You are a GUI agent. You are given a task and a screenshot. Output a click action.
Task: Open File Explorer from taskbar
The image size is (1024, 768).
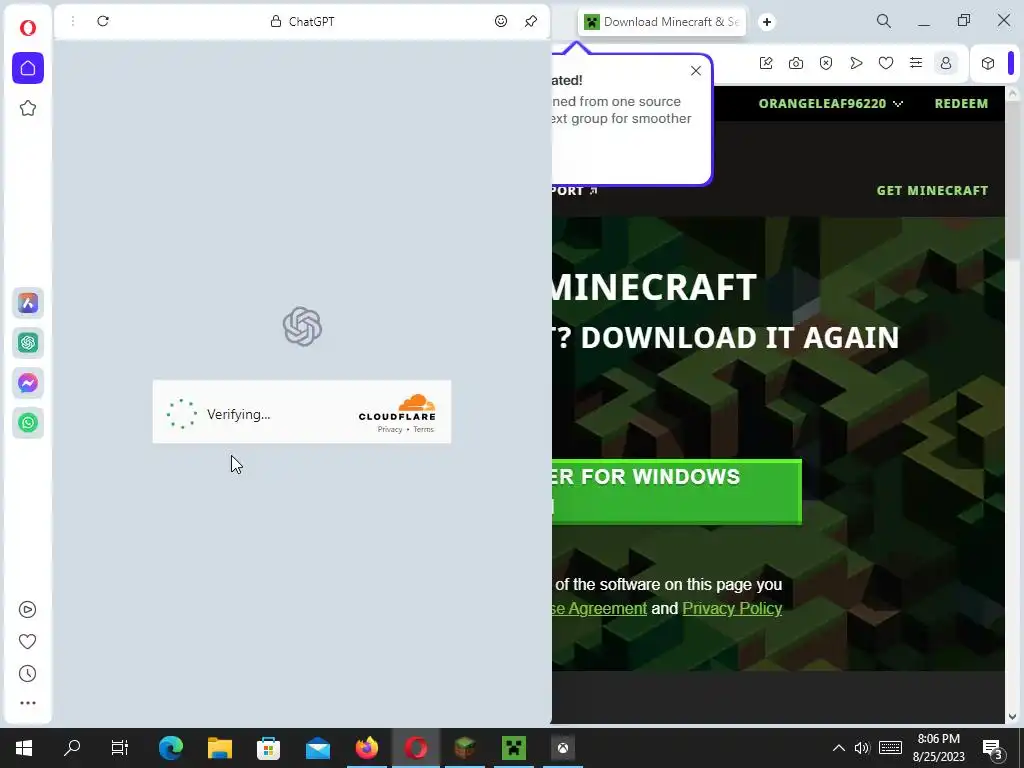pos(220,748)
